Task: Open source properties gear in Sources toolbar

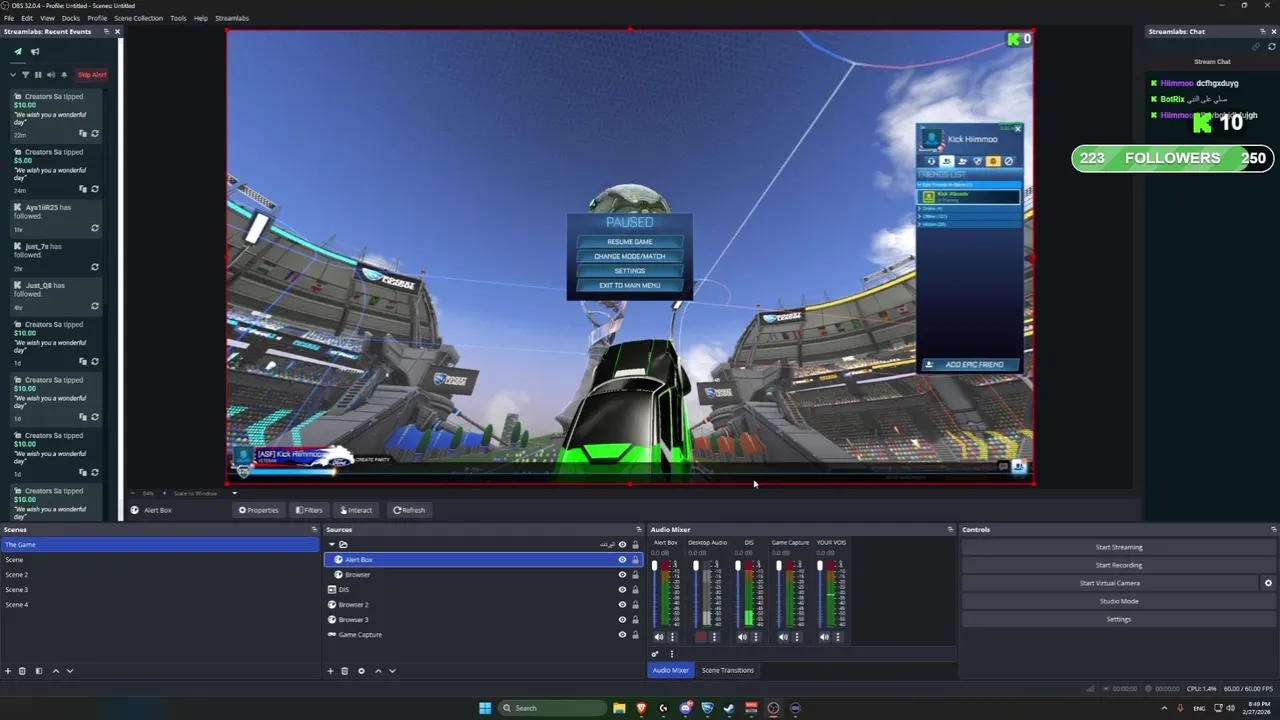Action: [361, 671]
